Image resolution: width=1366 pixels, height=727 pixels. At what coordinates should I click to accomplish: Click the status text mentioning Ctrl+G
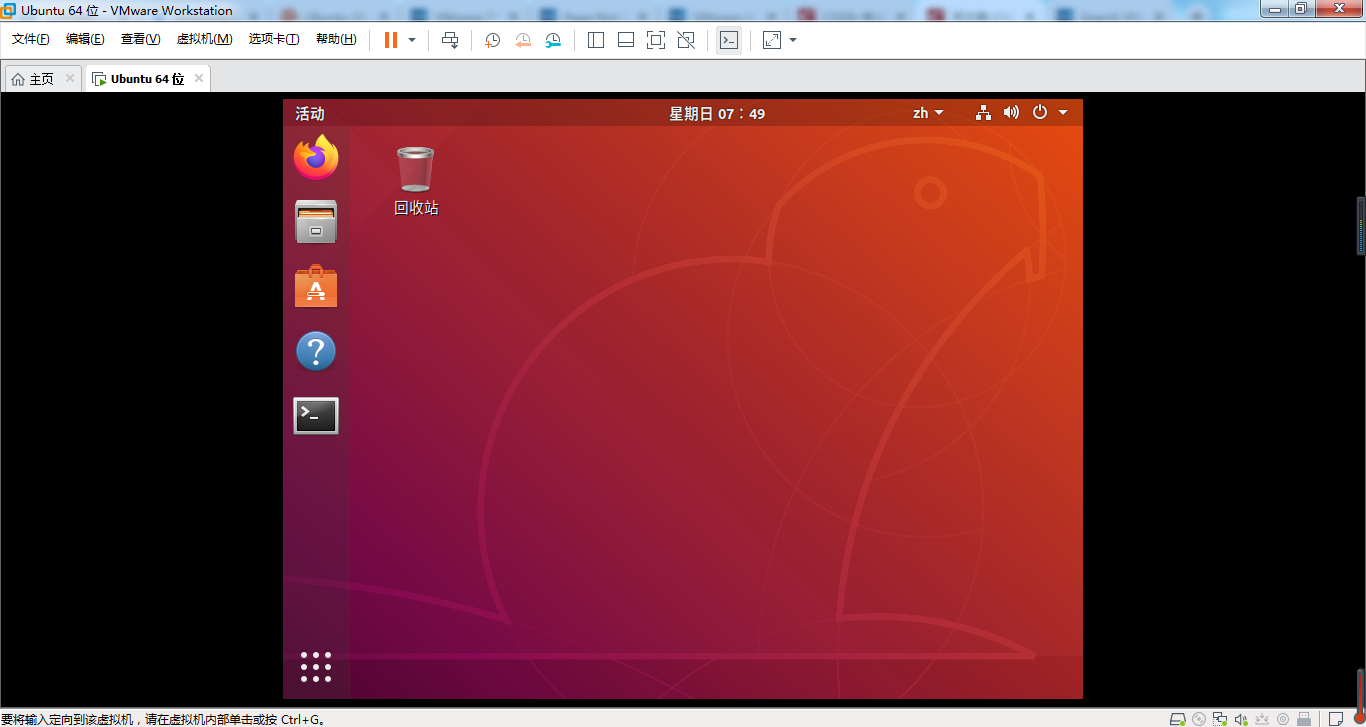point(163,719)
